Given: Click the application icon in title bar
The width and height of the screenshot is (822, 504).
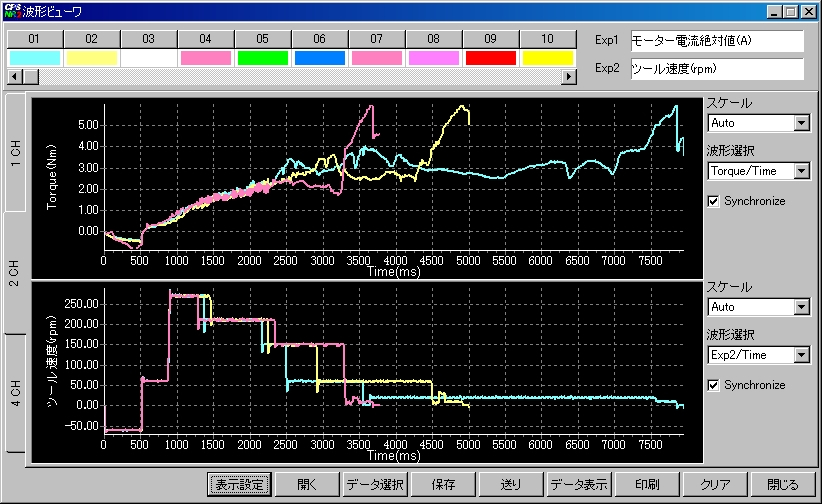Looking at the screenshot, I should pos(14,12).
